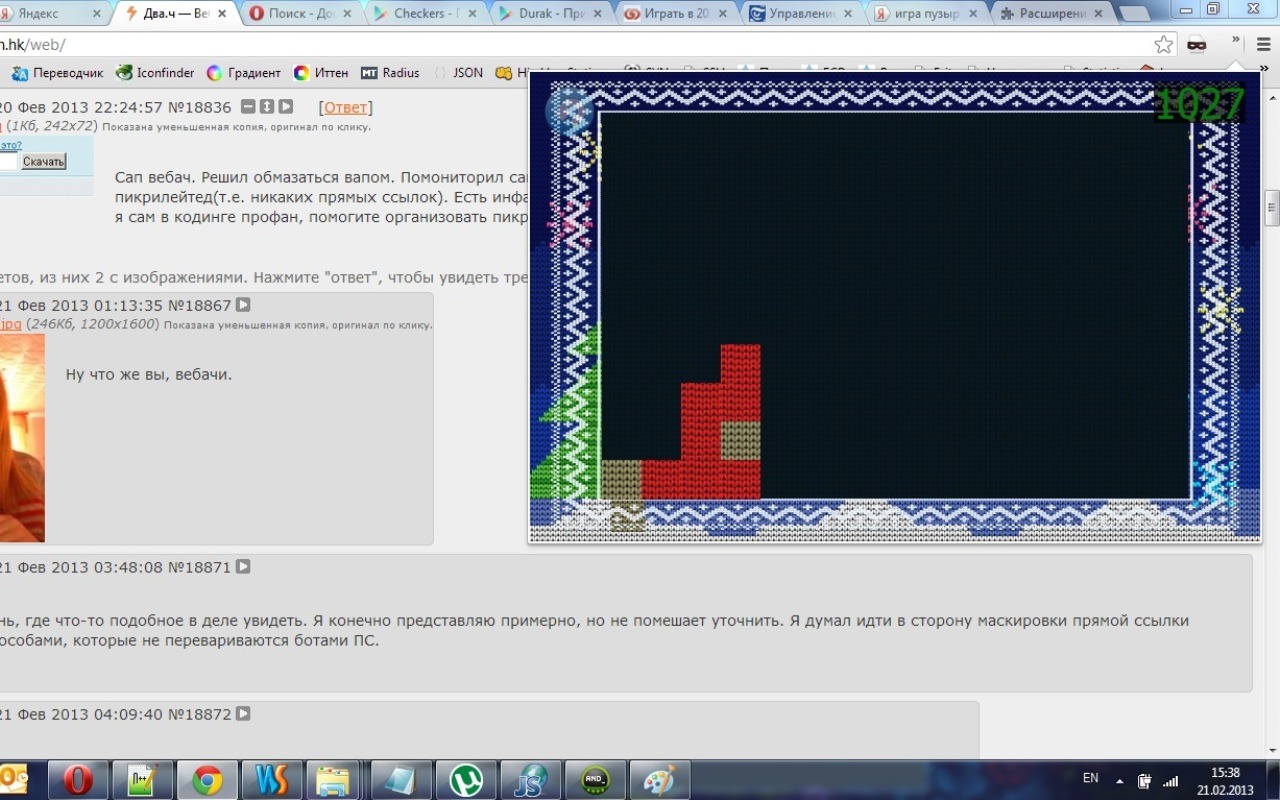
Task: Open the Переводчик bookmark
Action: [57, 73]
